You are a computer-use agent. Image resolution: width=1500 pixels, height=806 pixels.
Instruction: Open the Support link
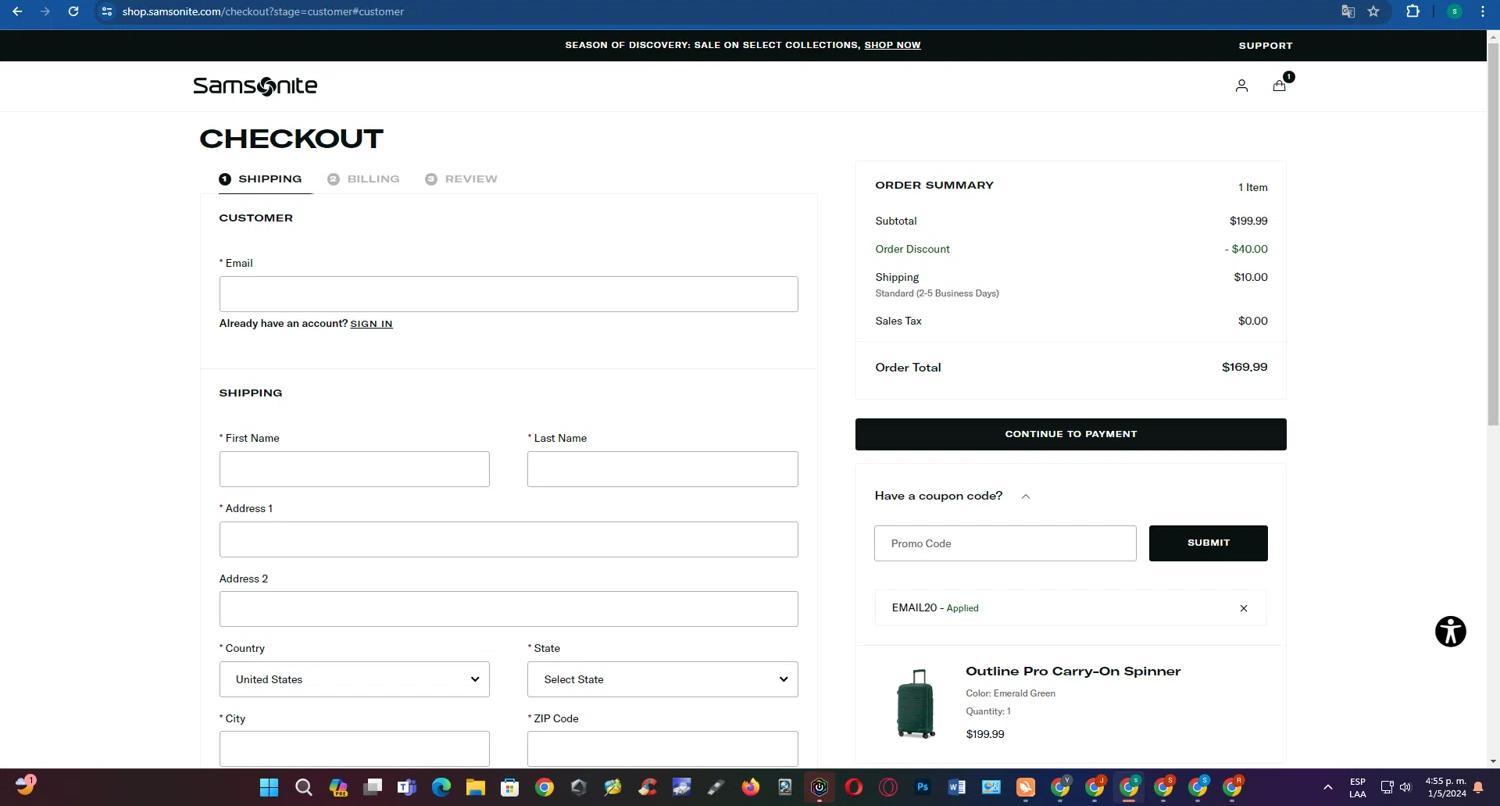point(1265,46)
